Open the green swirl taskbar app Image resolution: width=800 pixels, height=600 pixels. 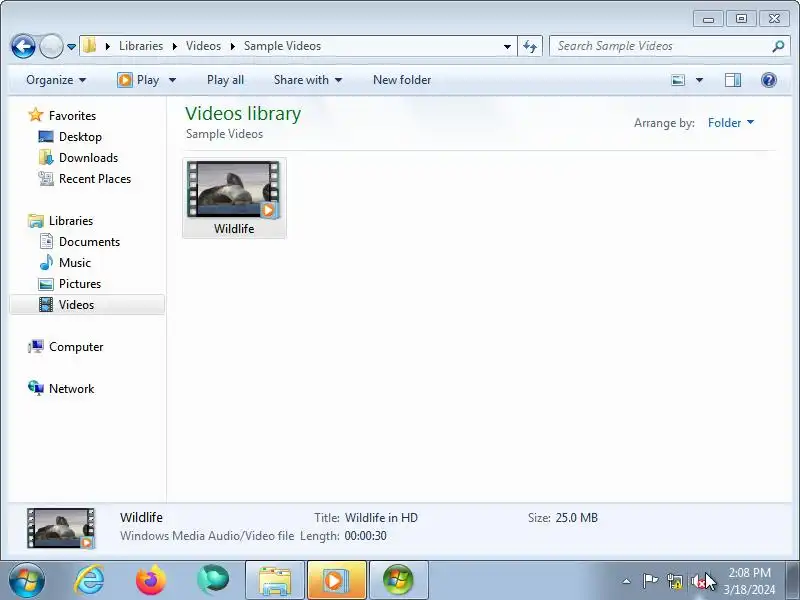(213, 580)
